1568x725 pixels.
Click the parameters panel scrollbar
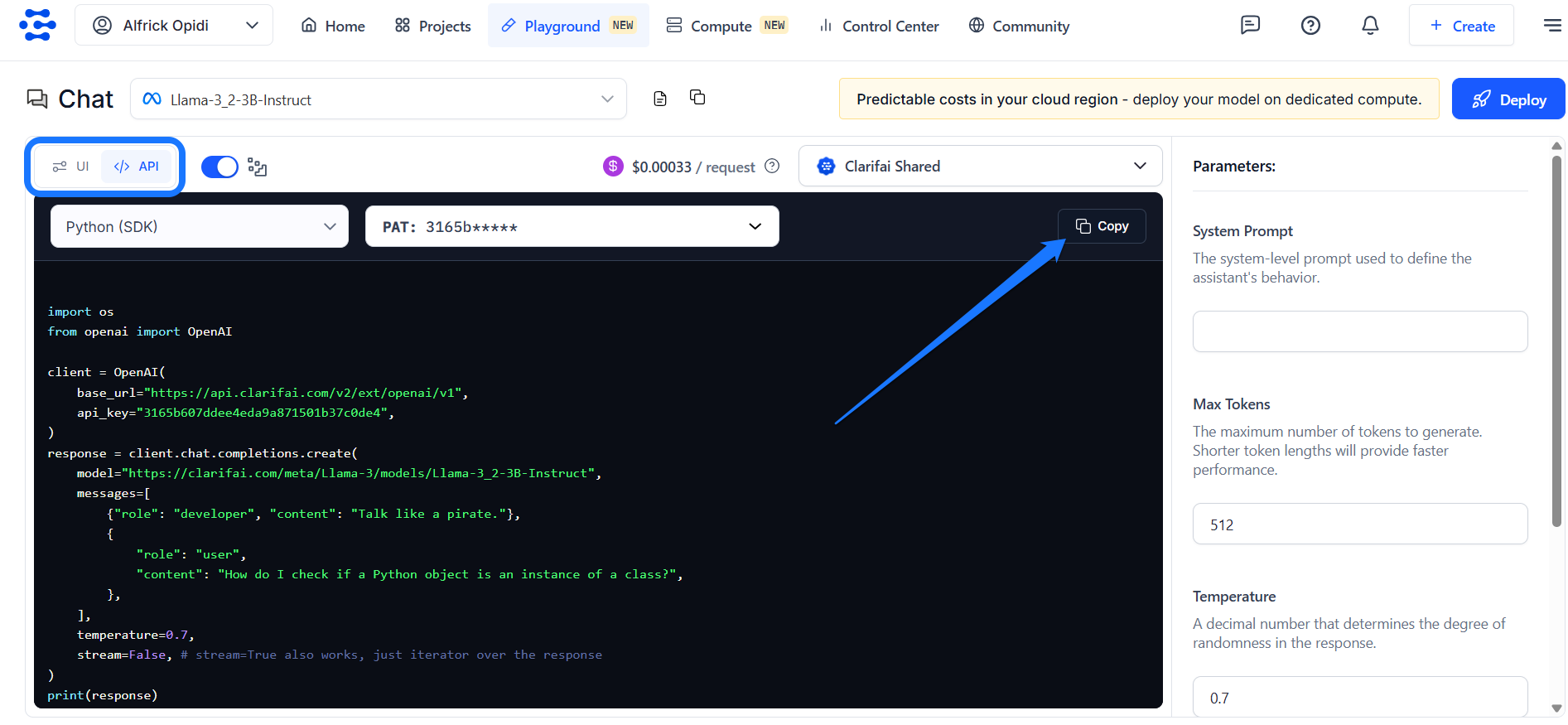click(x=1556, y=340)
